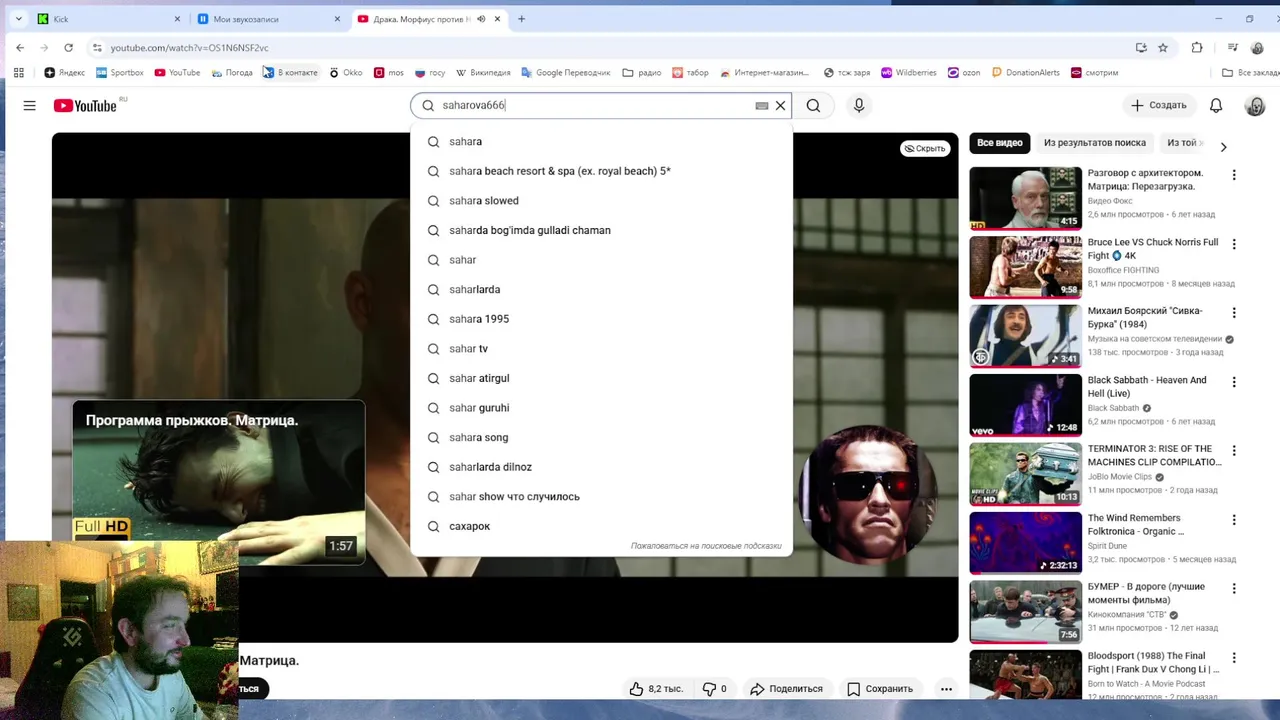This screenshot has width=1280, height=720.
Task: Choose the suggestion "sahar tv"
Action: click(601, 348)
